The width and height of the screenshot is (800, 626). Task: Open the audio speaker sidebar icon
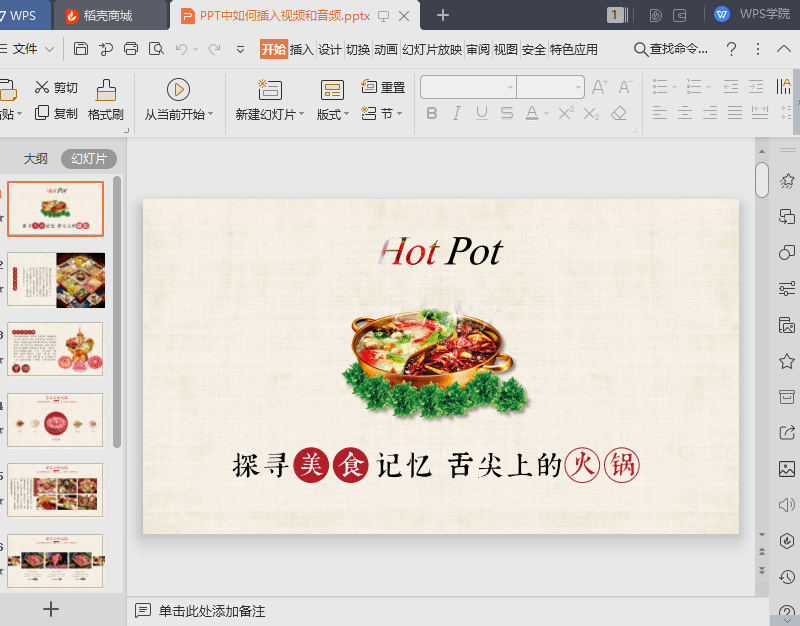pos(787,505)
